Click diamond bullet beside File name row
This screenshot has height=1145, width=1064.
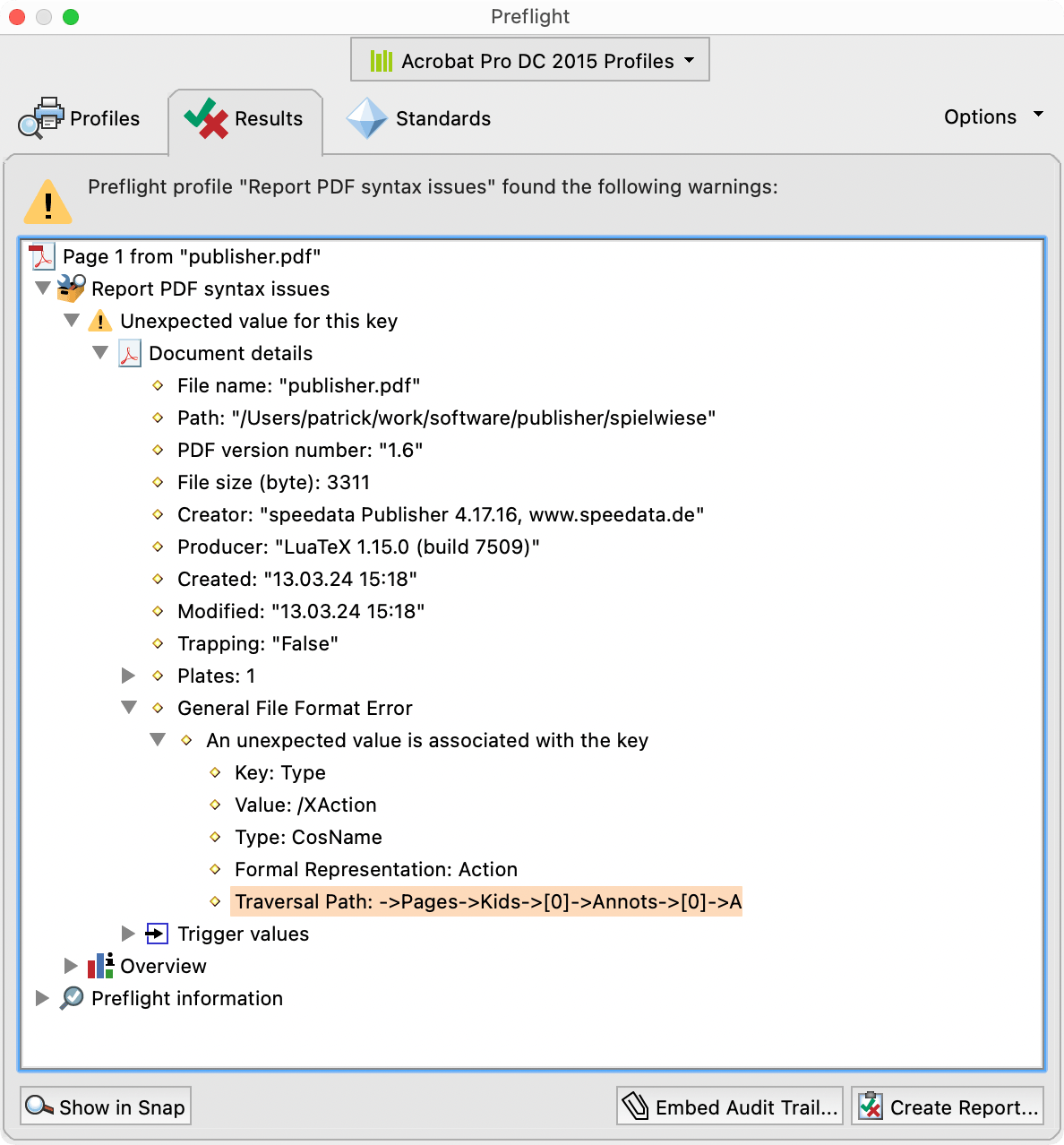158,385
